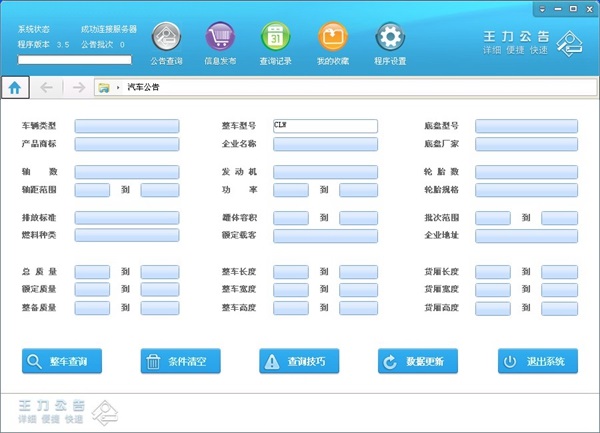The image size is (600, 433).
Task: Click the 整车宽度 maximum field
Action: (359, 290)
